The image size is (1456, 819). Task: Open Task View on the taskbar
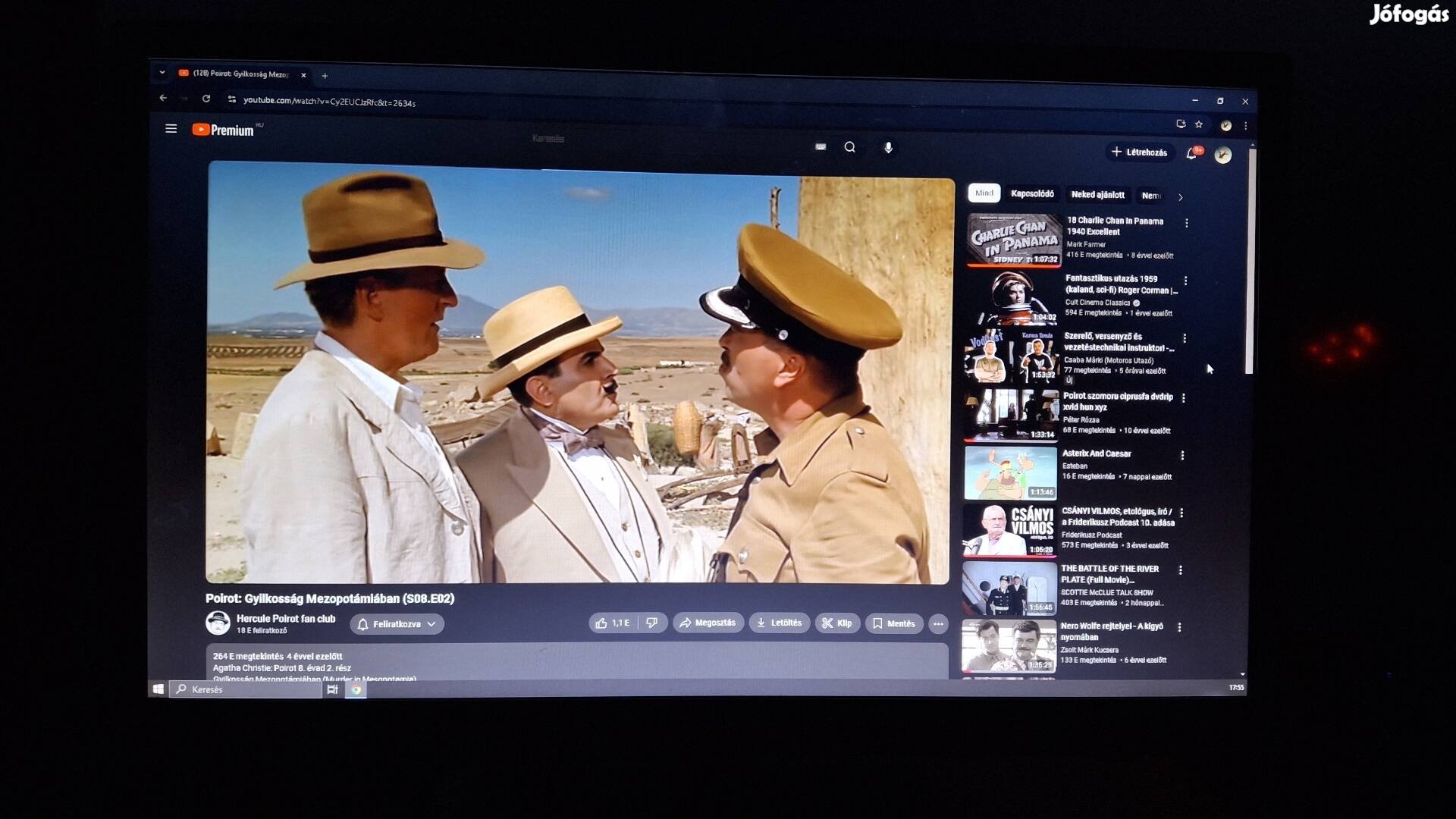[x=332, y=690]
